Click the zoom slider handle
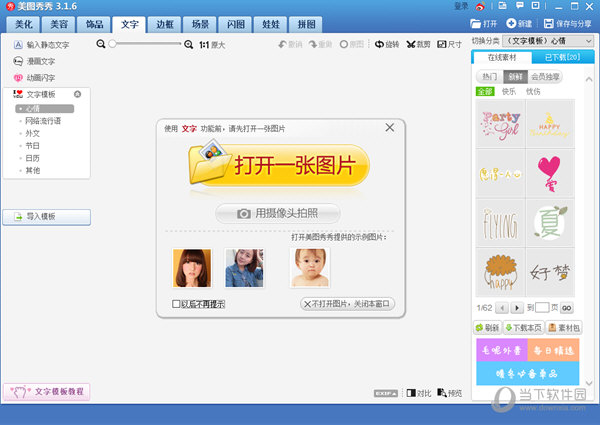The width and height of the screenshot is (600, 425). point(113,44)
